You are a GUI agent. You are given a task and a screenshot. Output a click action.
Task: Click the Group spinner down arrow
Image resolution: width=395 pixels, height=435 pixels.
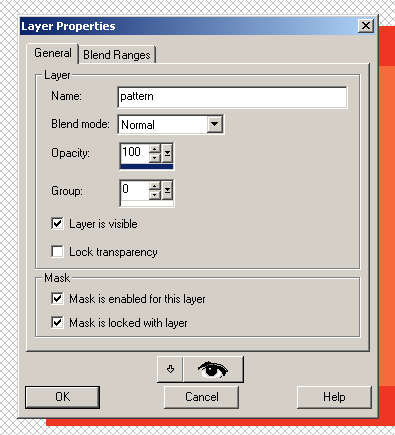(x=155, y=195)
